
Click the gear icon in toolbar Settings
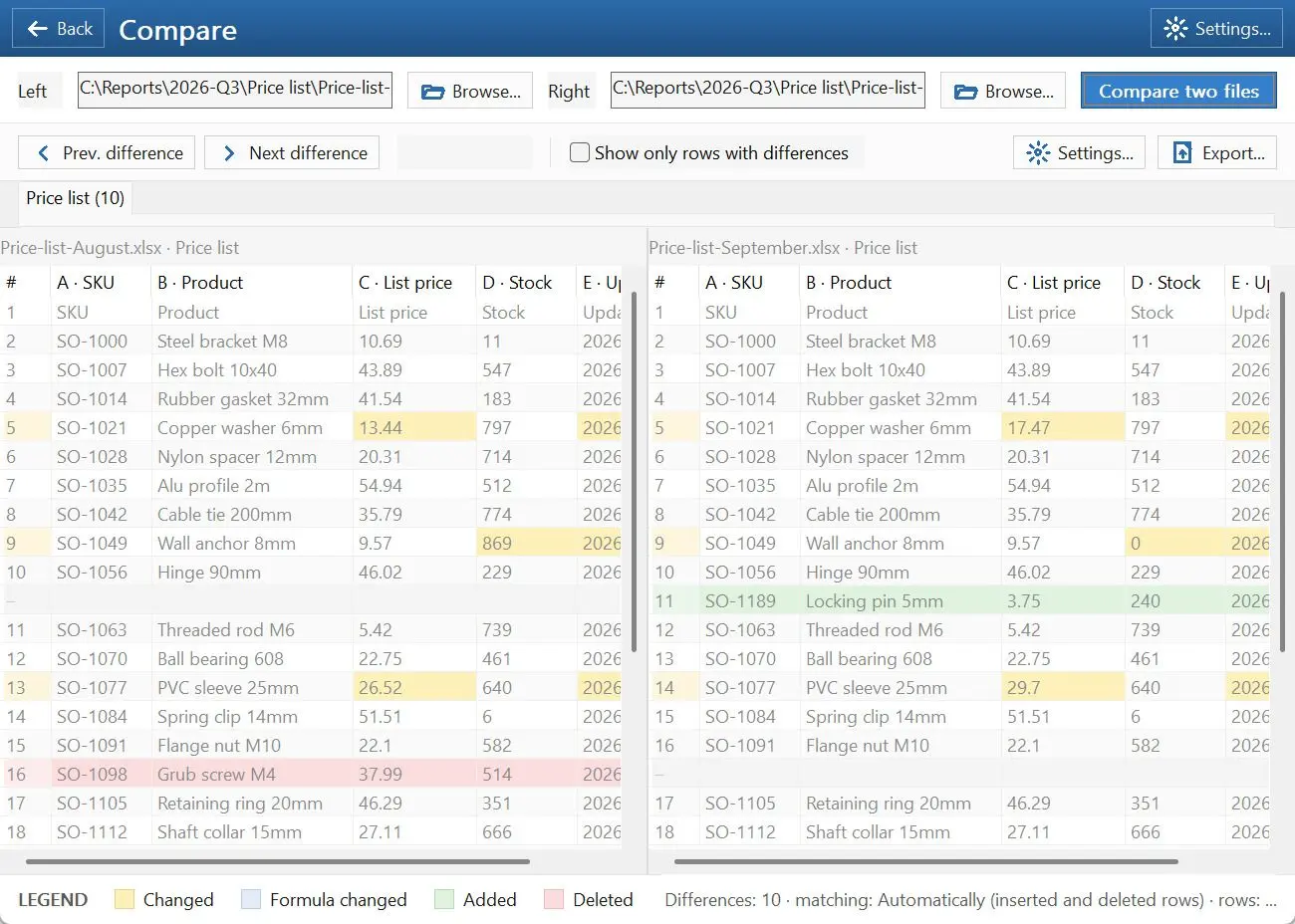coord(1038,152)
